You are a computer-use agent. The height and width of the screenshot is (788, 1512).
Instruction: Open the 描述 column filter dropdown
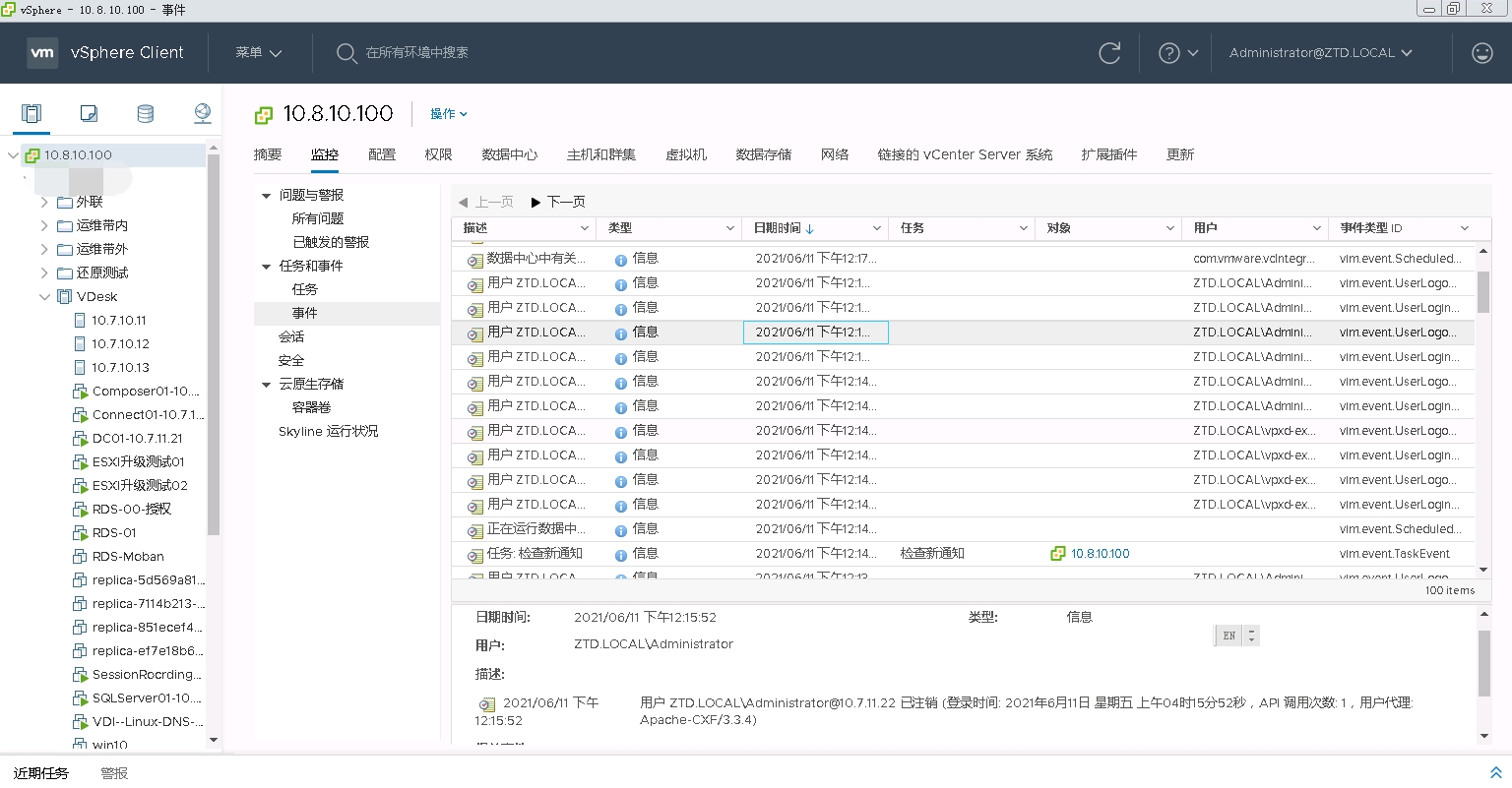[584, 228]
